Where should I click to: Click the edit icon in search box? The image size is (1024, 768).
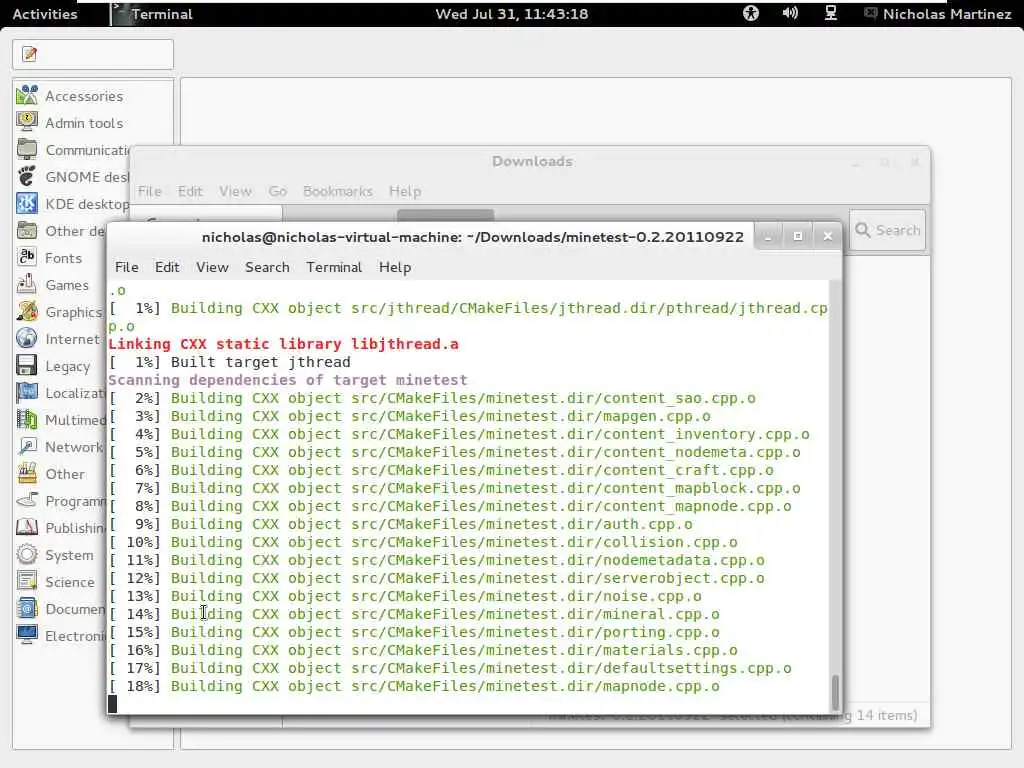click(x=29, y=54)
